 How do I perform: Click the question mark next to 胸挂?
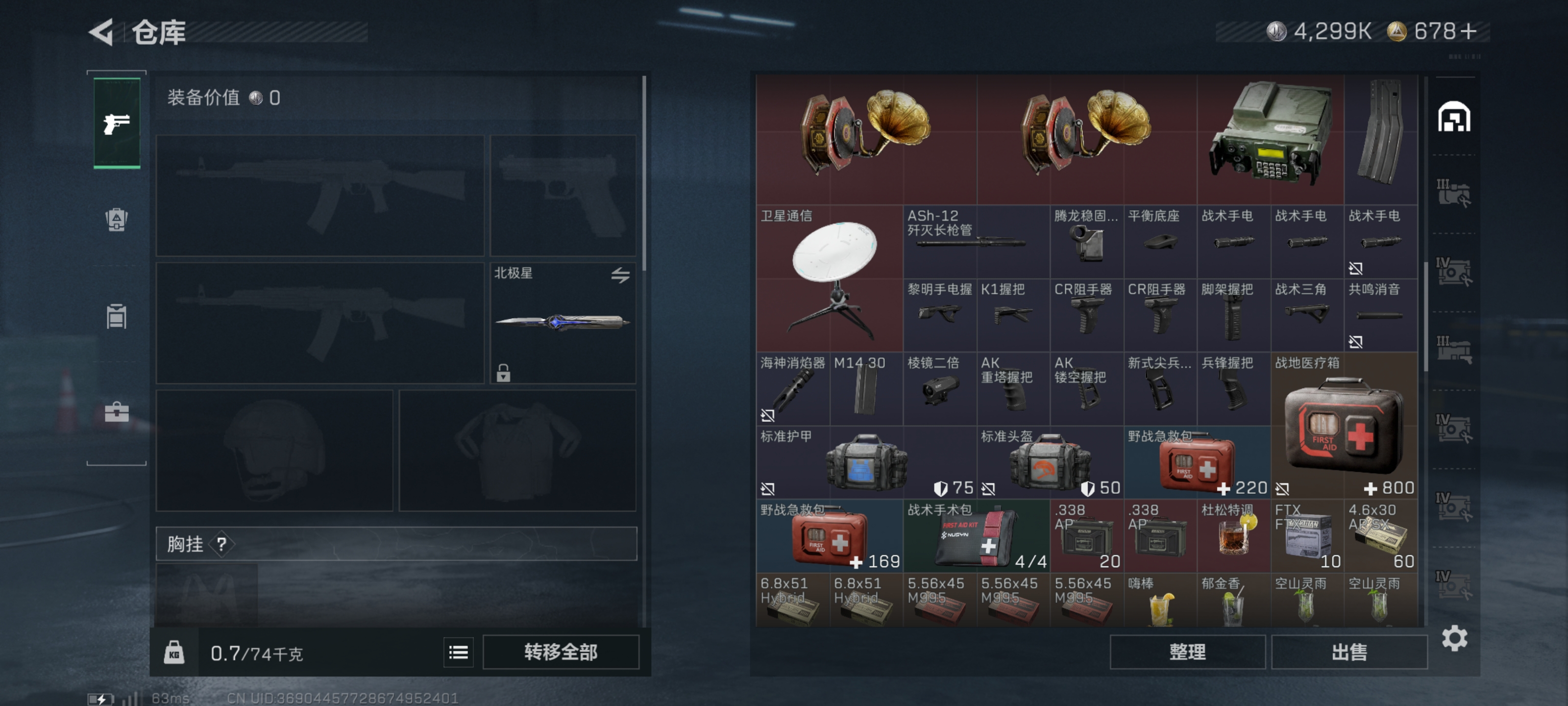tap(221, 544)
